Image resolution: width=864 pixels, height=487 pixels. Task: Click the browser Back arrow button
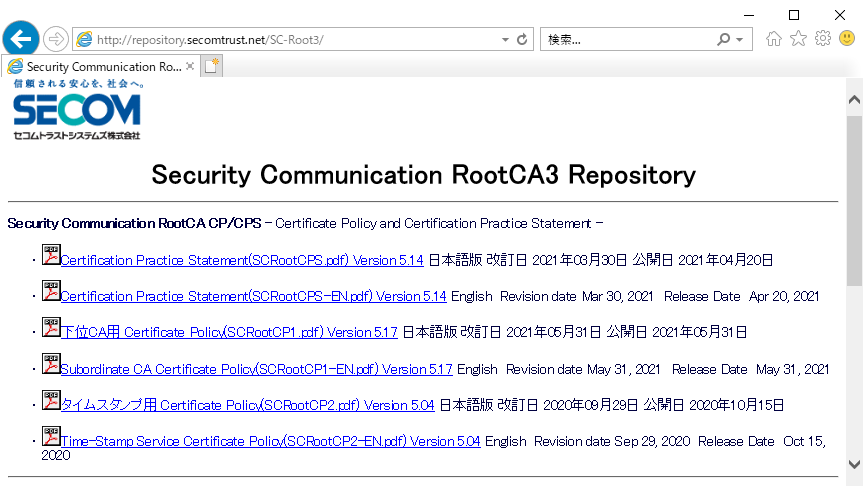[21, 39]
